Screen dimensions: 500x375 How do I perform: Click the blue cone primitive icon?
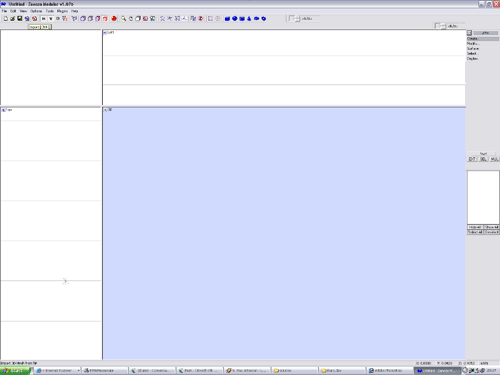[249, 19]
